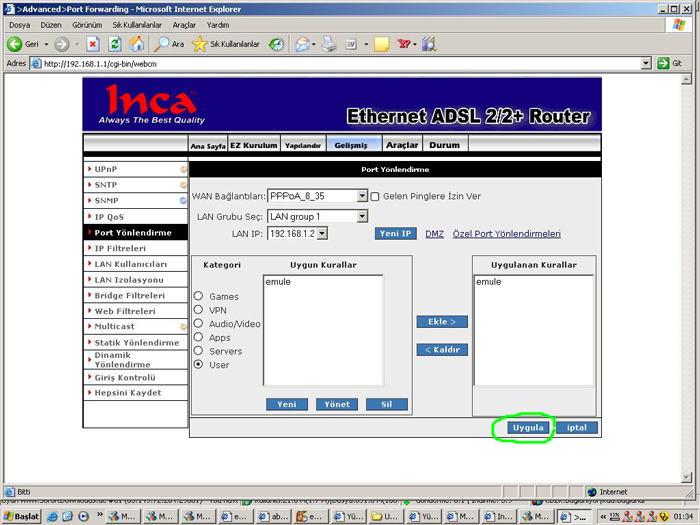This screenshot has width=700, height=525.
Task: Click the Multicast status indicator dot
Action: 183,327
